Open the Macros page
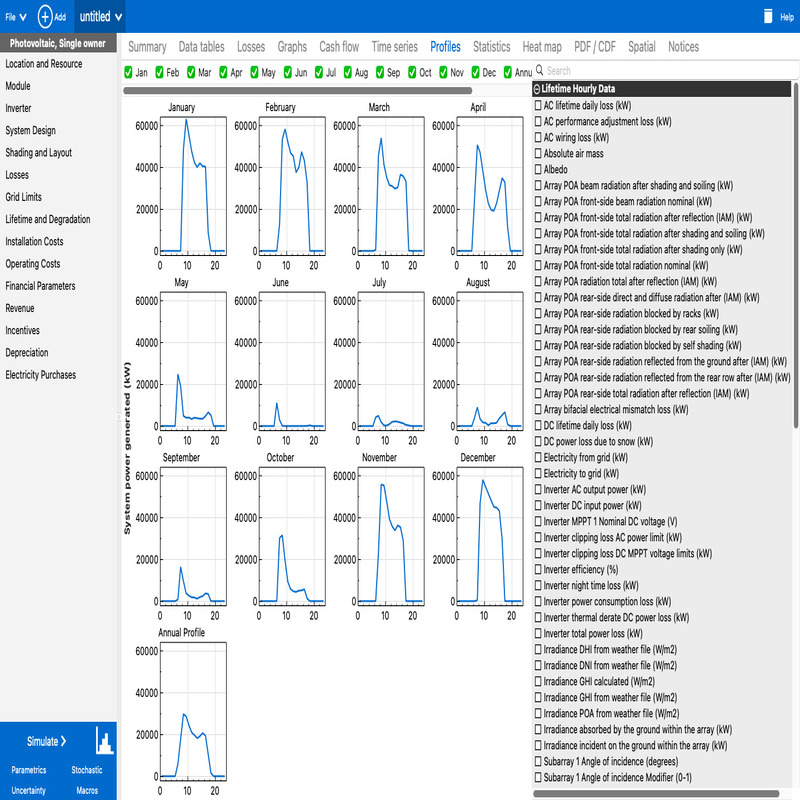The image size is (800, 800). point(87,790)
